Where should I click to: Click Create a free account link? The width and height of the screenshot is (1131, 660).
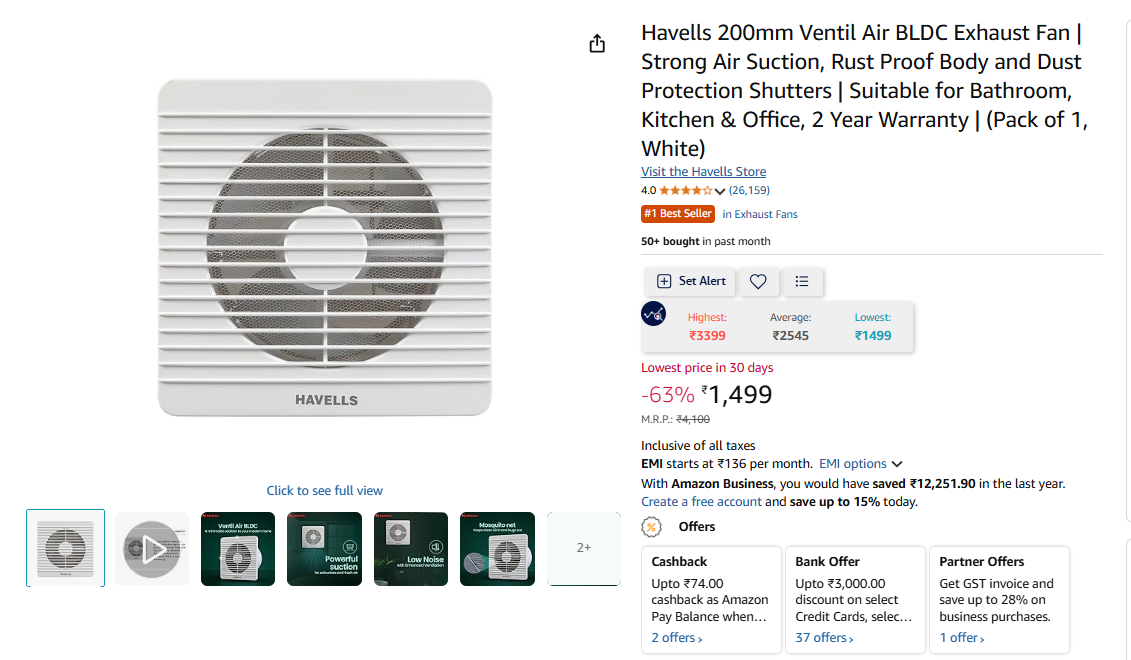[701, 501]
